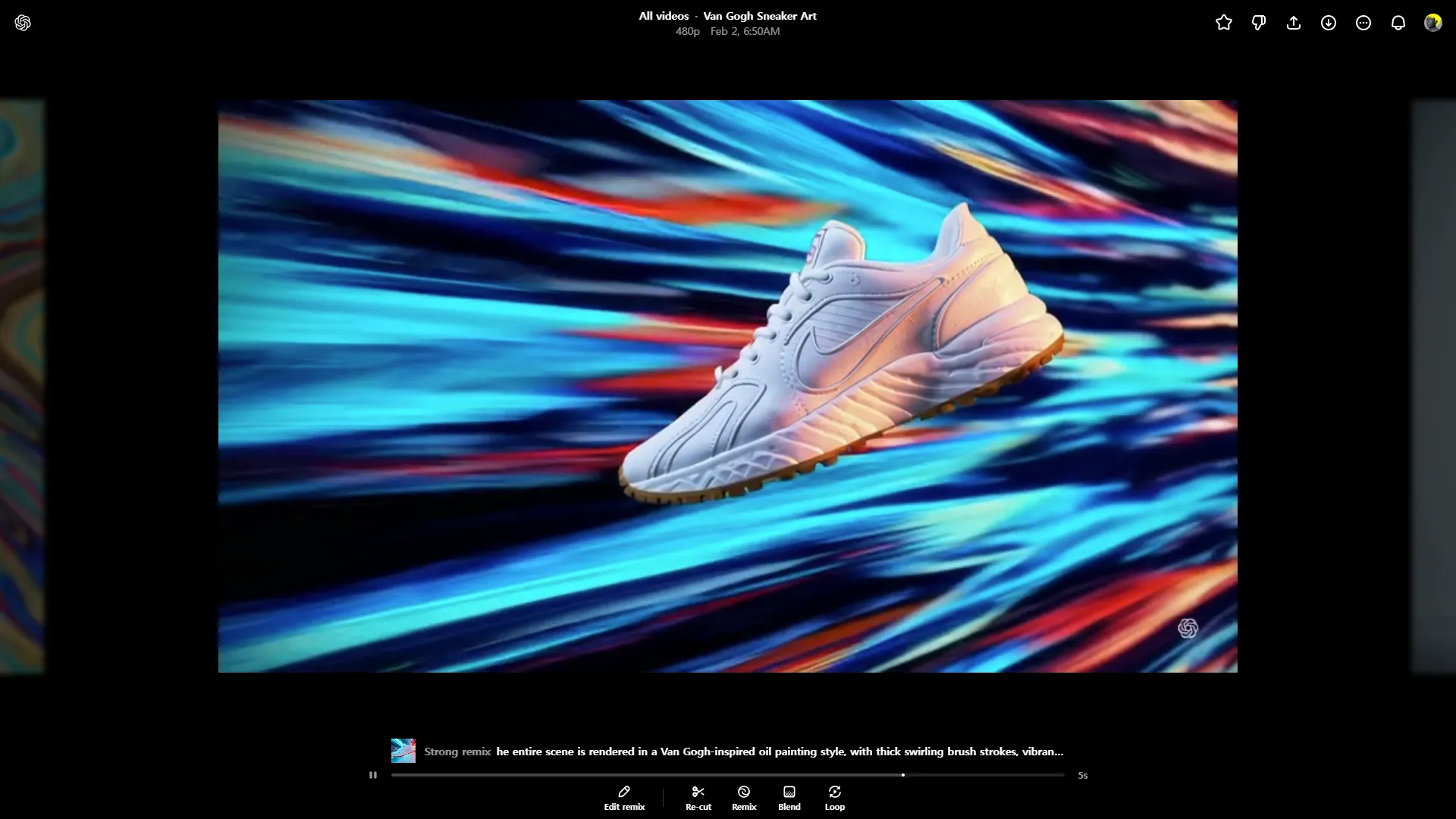
Task: Click the thumbs-down dislike icon
Action: pyautogui.click(x=1259, y=23)
